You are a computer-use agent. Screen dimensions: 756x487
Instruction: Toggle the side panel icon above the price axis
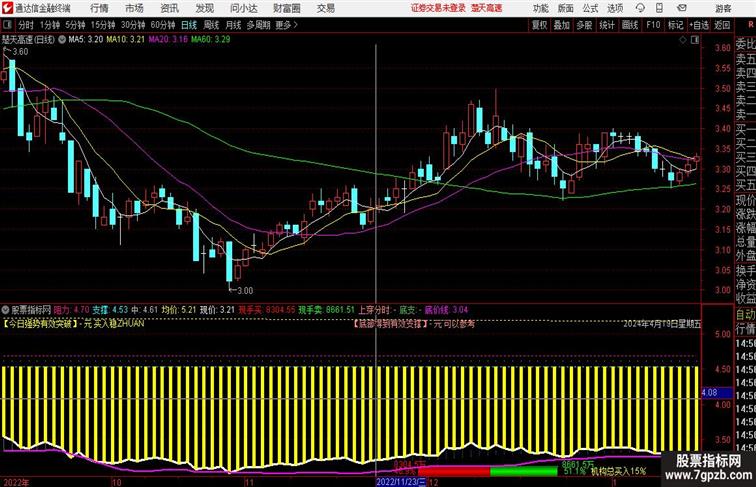coord(695,41)
